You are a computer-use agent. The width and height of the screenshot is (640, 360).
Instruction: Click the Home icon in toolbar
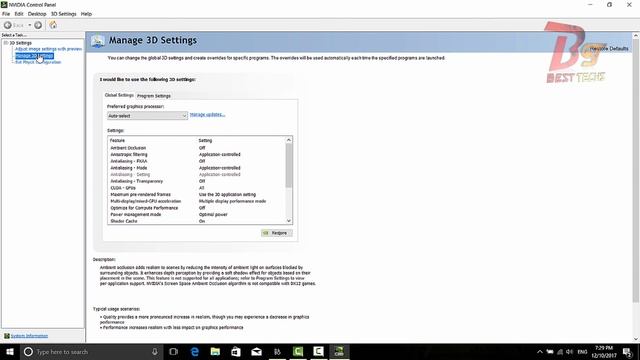point(53,25)
